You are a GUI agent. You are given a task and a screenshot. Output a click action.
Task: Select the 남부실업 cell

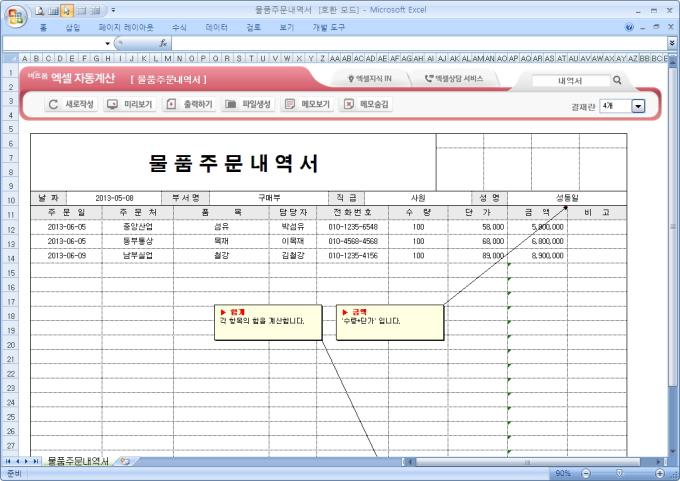(137, 255)
